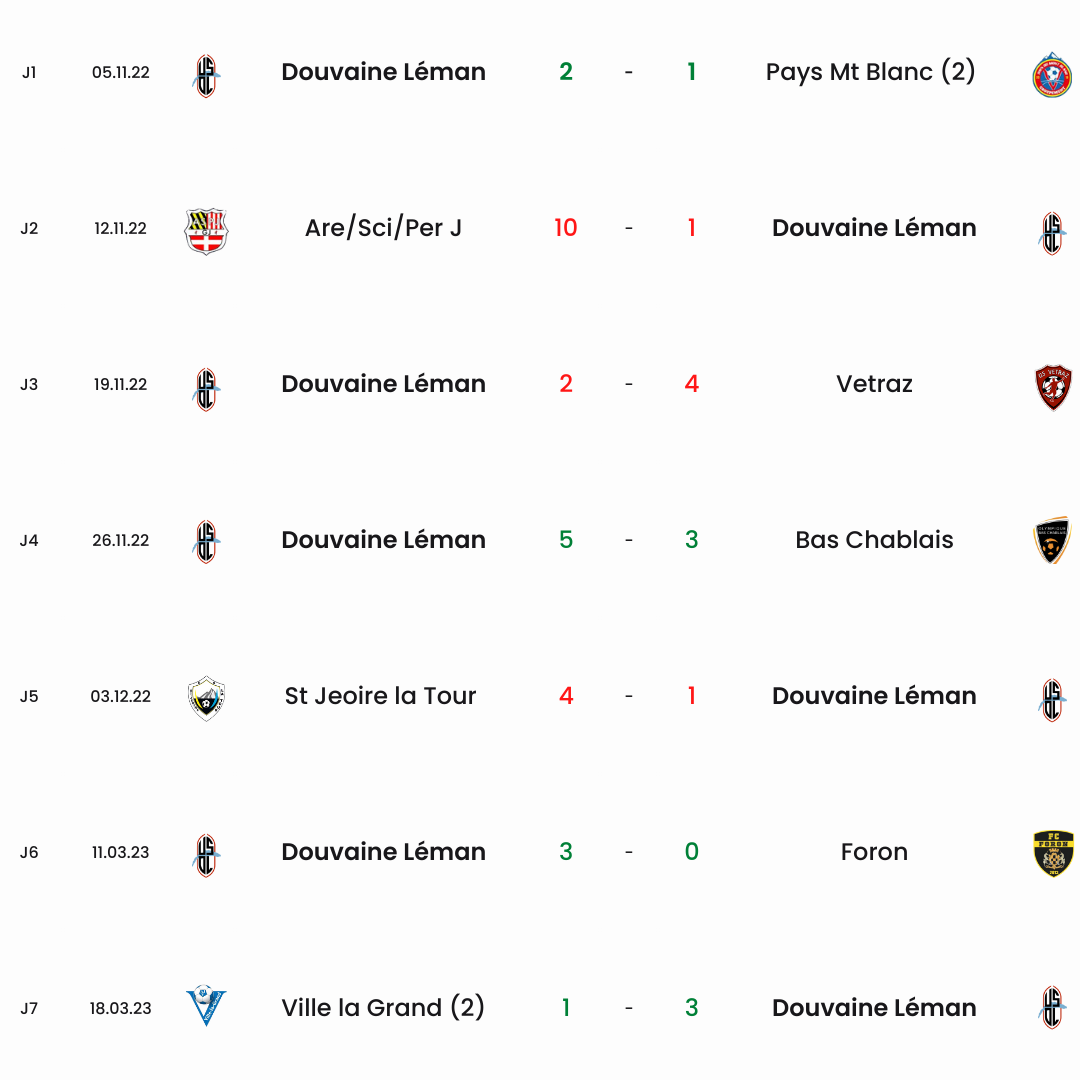Click Douvaine Léman name in J4 row
Screen dimensions: 1080x1080
click(384, 540)
